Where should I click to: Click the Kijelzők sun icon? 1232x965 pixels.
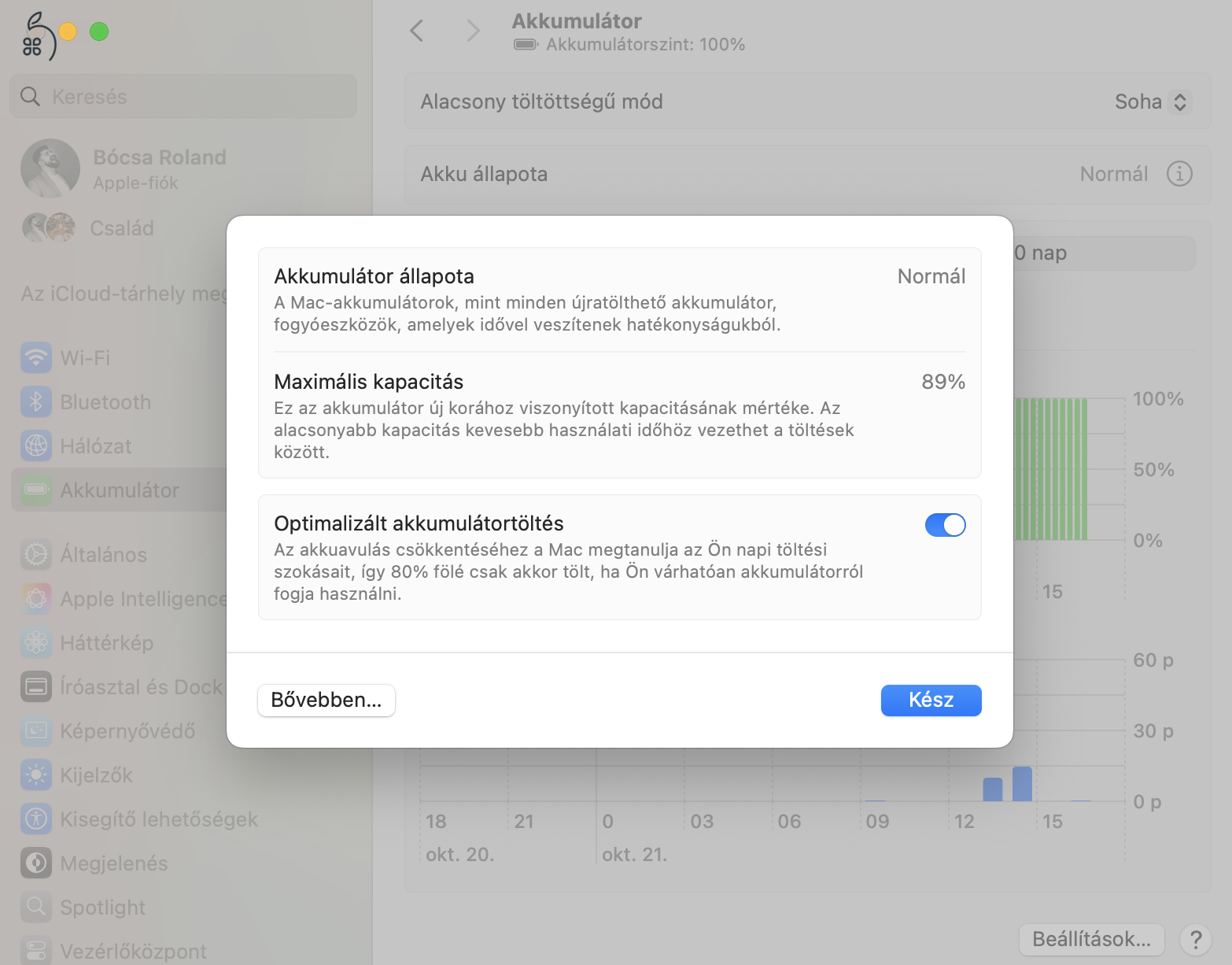coord(36,775)
